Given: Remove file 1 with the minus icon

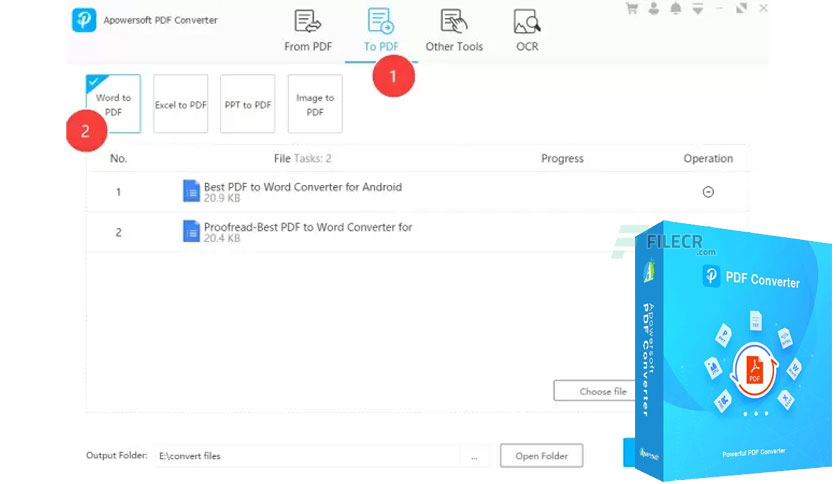Looking at the screenshot, I should click(x=708, y=192).
